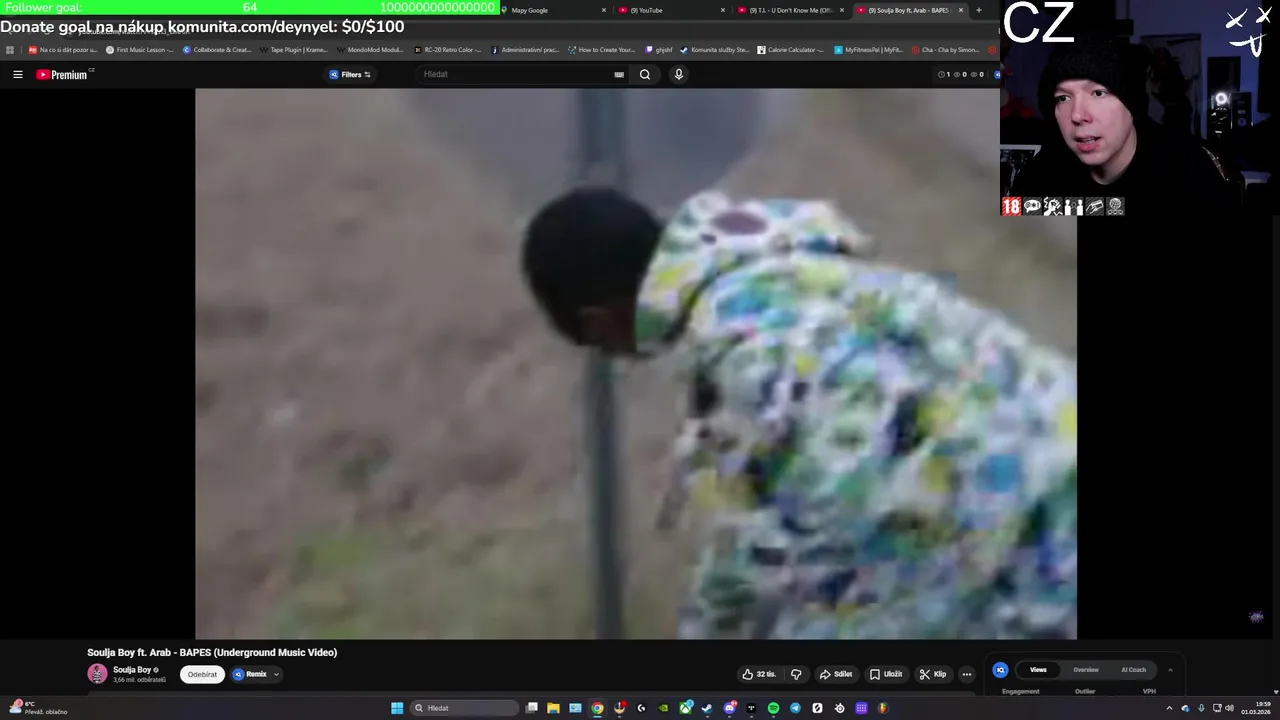Viewport: 1280px width, 720px height.
Task: Open Windows Start menu
Action: (x=397, y=708)
